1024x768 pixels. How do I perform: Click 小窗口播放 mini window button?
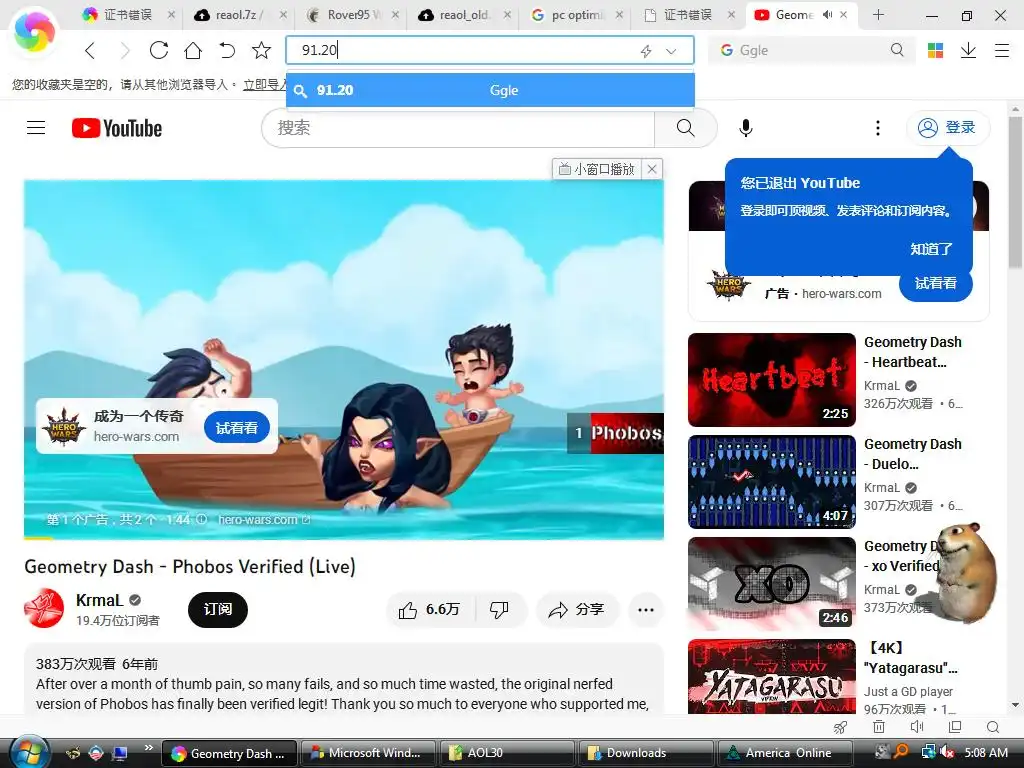[597, 169]
